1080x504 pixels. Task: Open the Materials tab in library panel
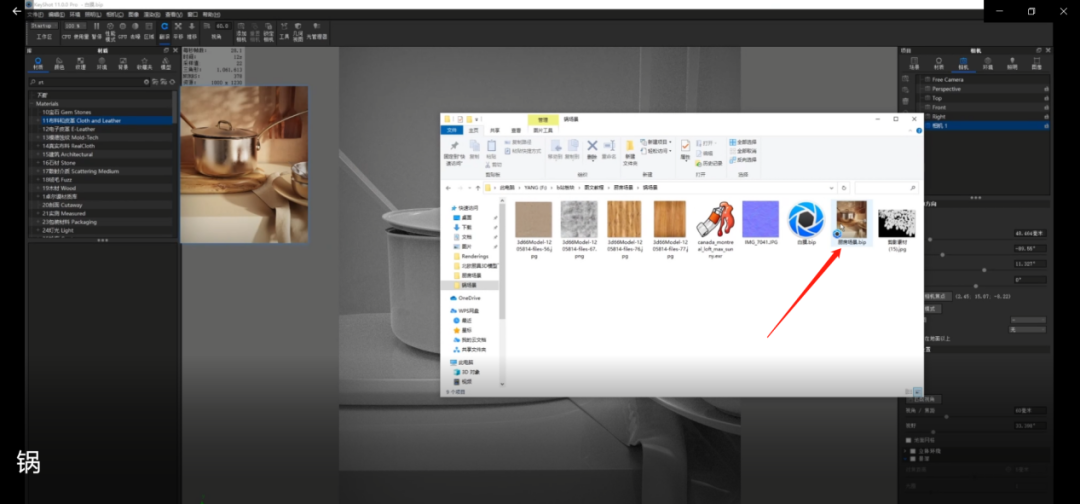click(37, 63)
